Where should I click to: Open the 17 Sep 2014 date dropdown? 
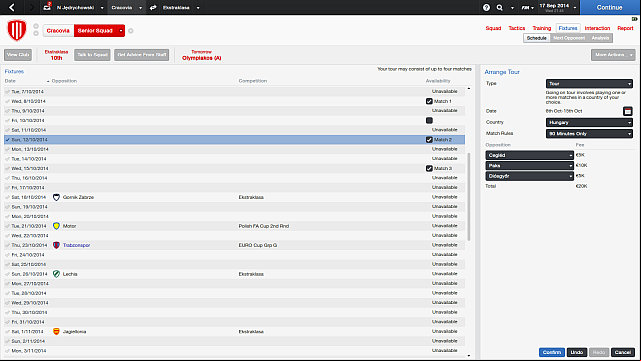click(558, 7)
